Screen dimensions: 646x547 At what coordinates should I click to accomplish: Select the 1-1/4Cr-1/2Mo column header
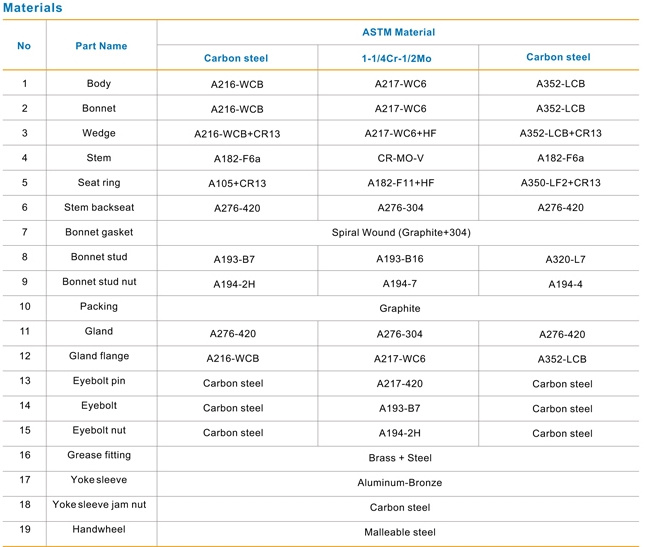tap(396, 58)
